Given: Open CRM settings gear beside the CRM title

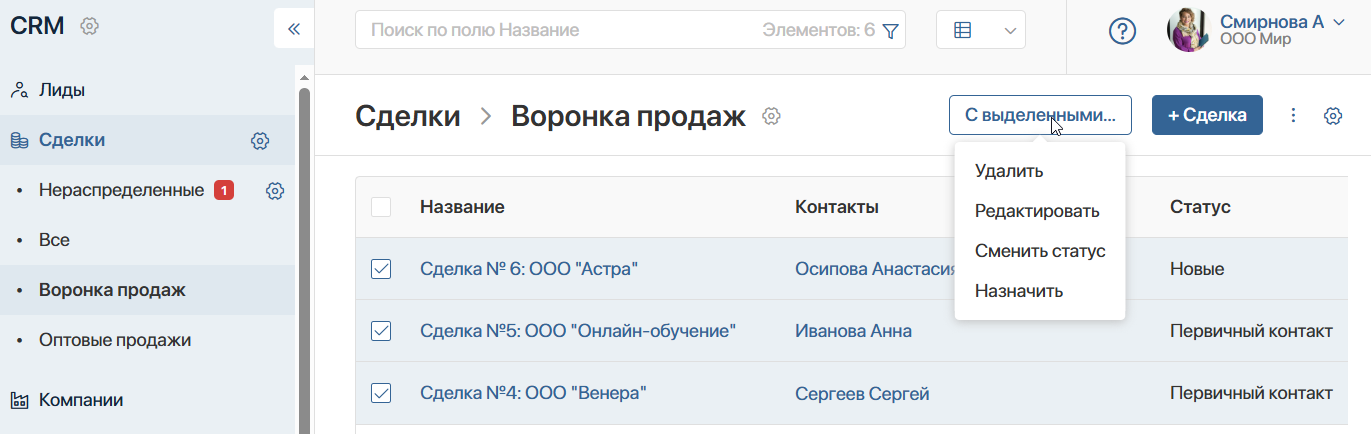Looking at the screenshot, I should [89, 27].
